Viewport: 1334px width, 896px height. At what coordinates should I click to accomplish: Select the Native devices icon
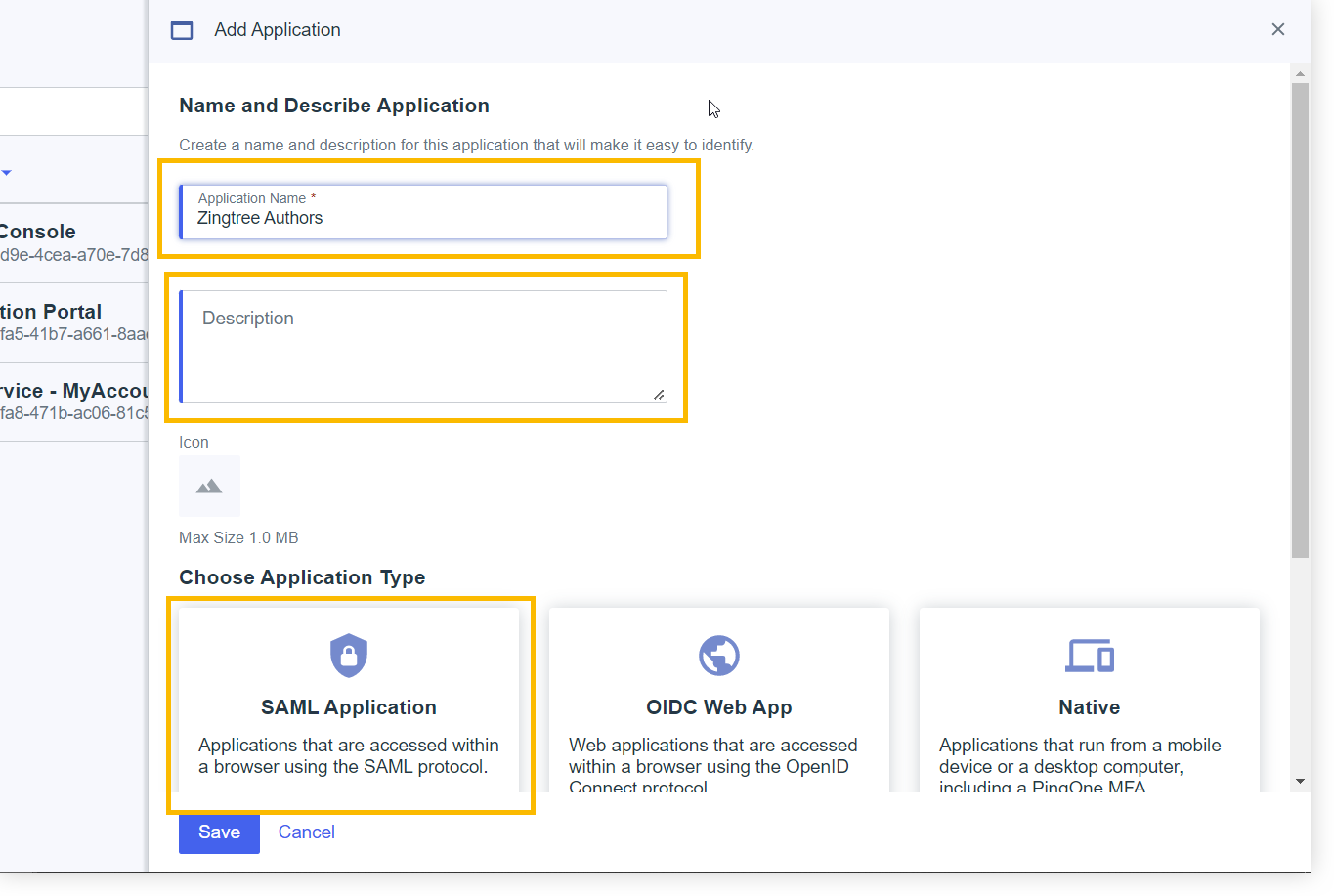coord(1090,656)
